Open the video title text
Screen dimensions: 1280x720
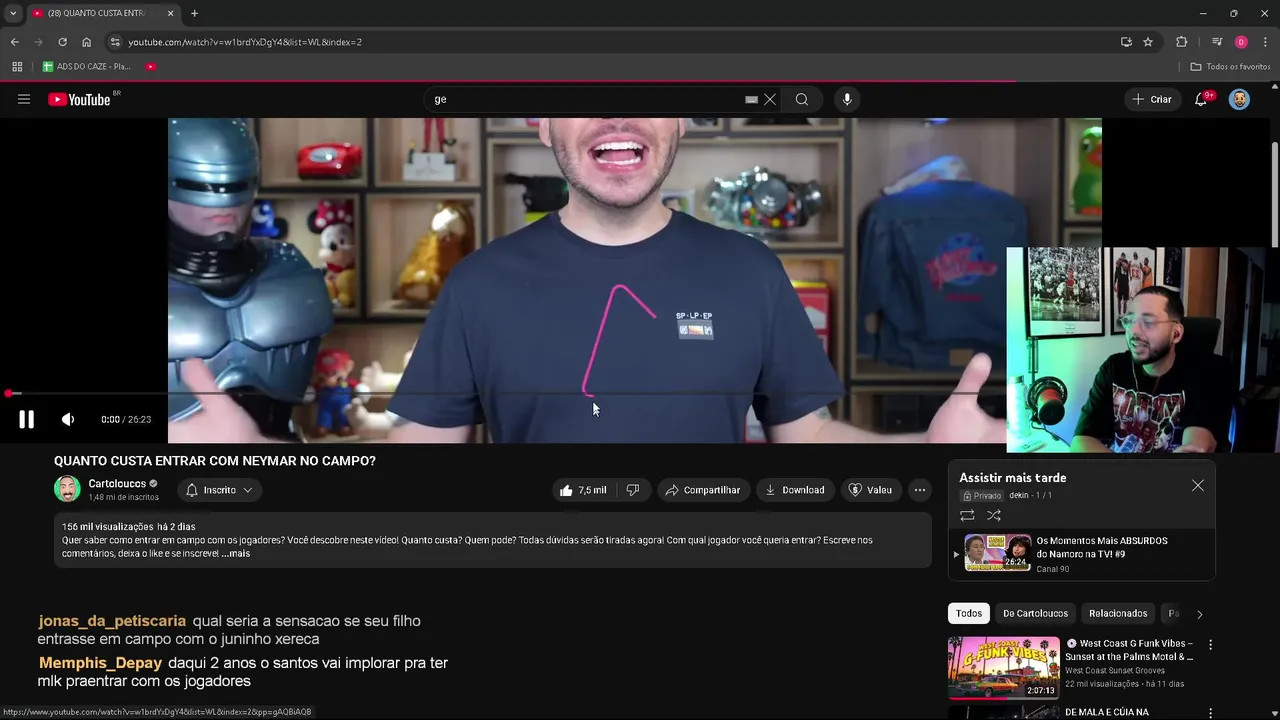[x=215, y=461]
